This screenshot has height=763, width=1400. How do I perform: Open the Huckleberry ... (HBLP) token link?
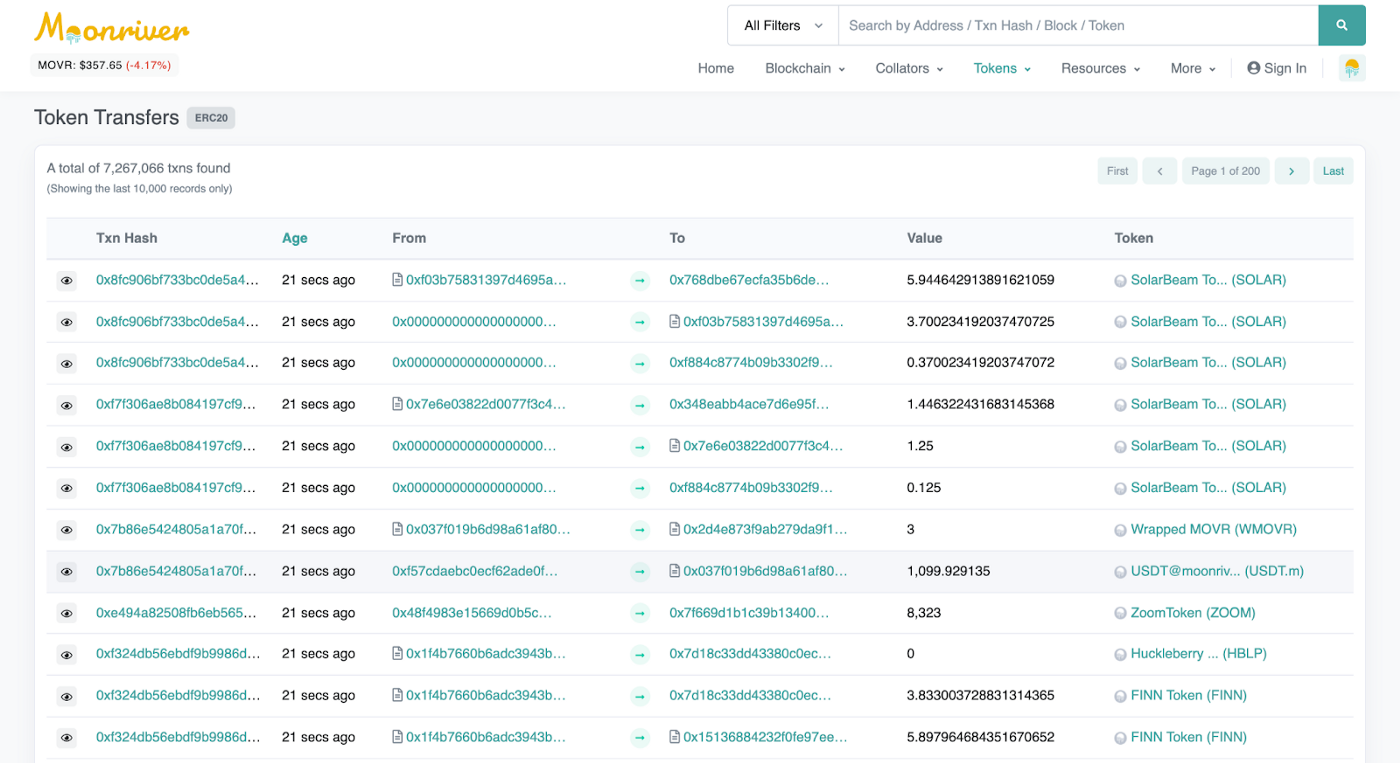[x=1198, y=653]
